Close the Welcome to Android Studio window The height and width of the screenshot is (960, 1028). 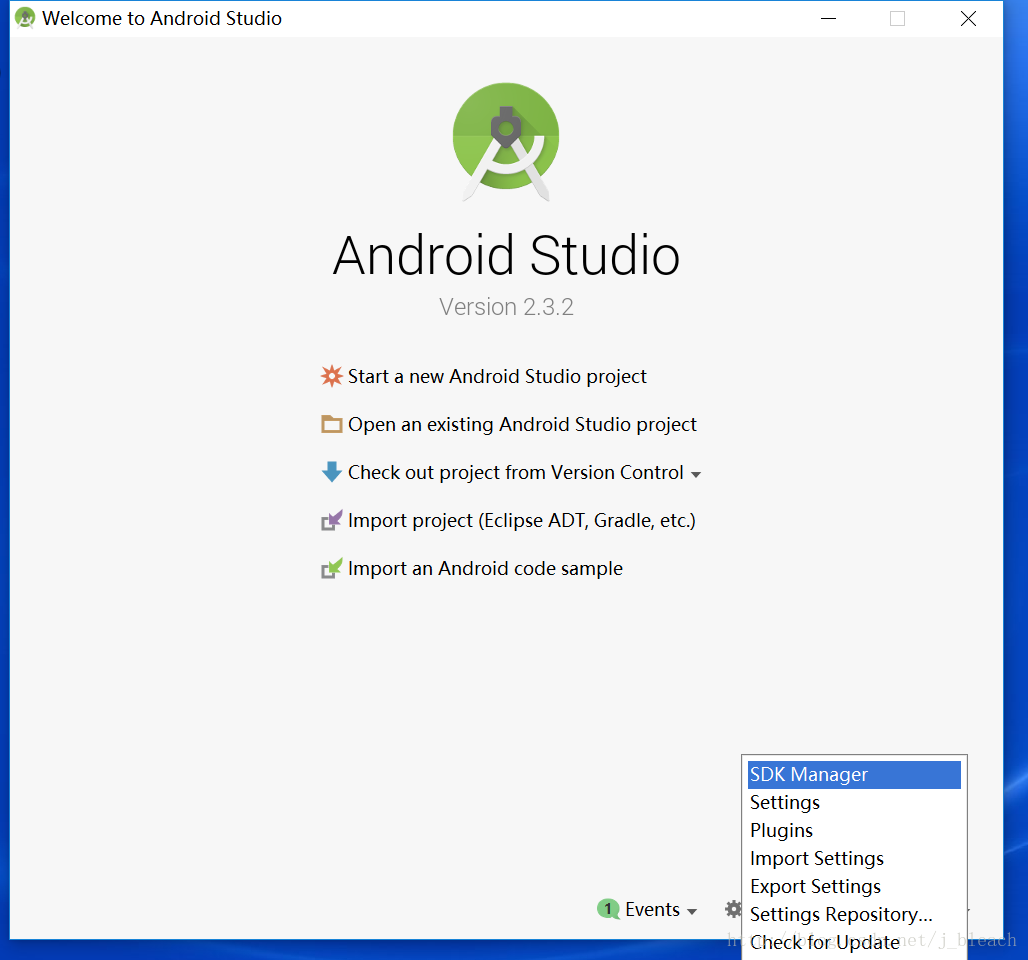pyautogui.click(x=968, y=18)
